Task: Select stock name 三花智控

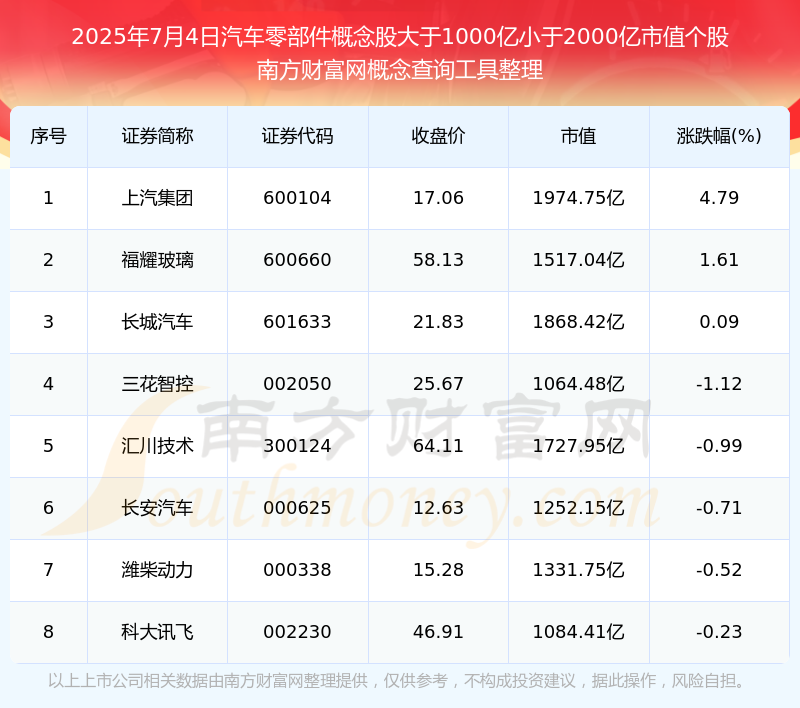Action: tap(157, 384)
